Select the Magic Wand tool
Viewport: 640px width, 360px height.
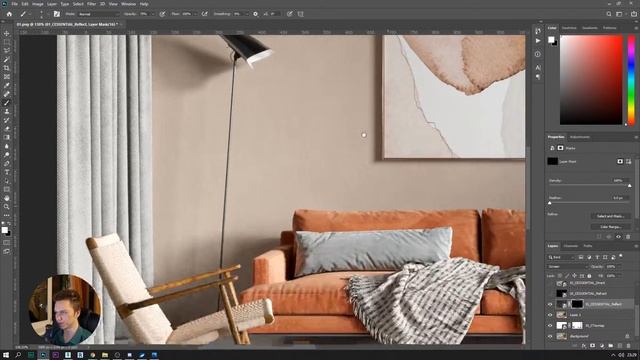click(x=7, y=60)
